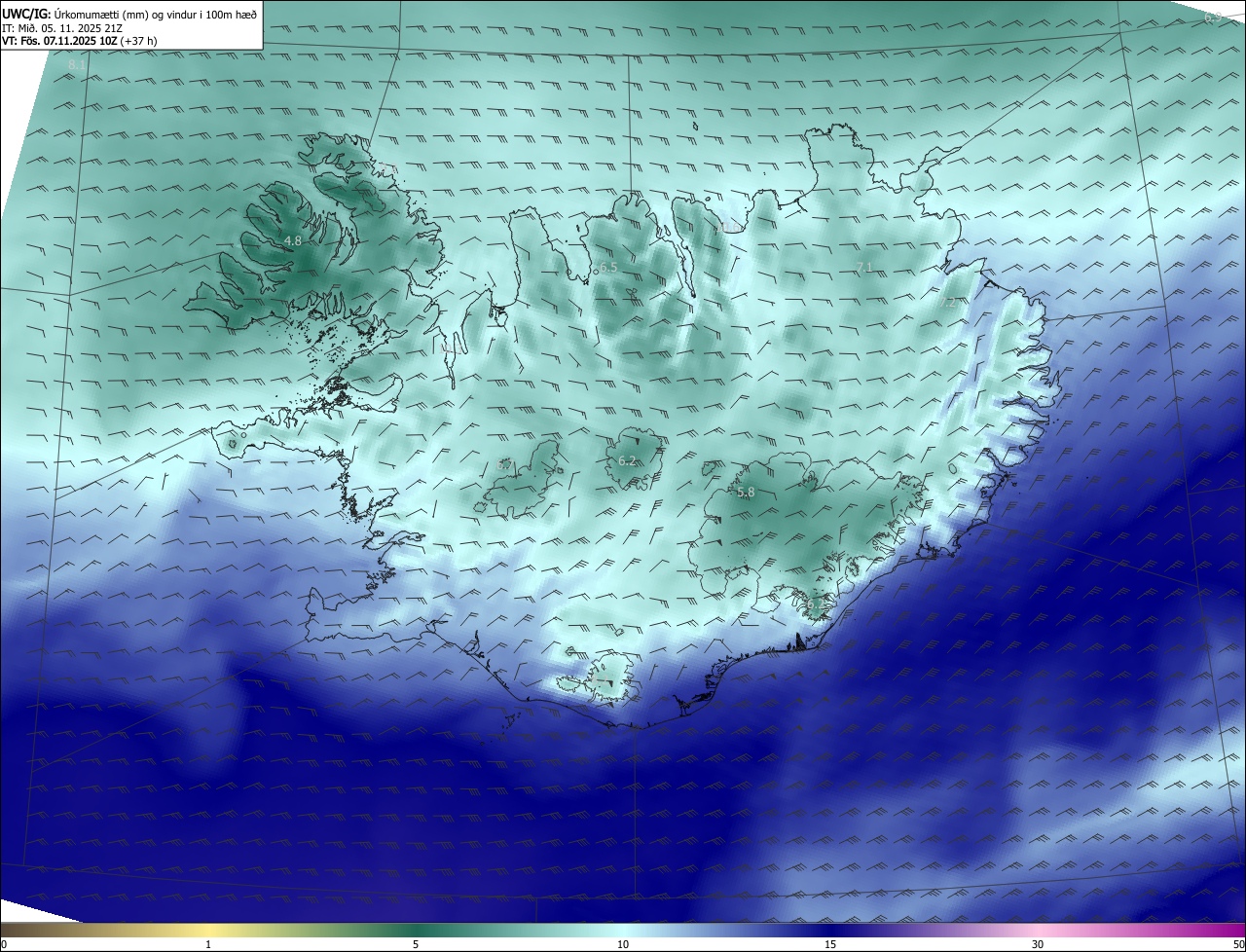Click the 30 tick label on the colour scale

[1038, 944]
